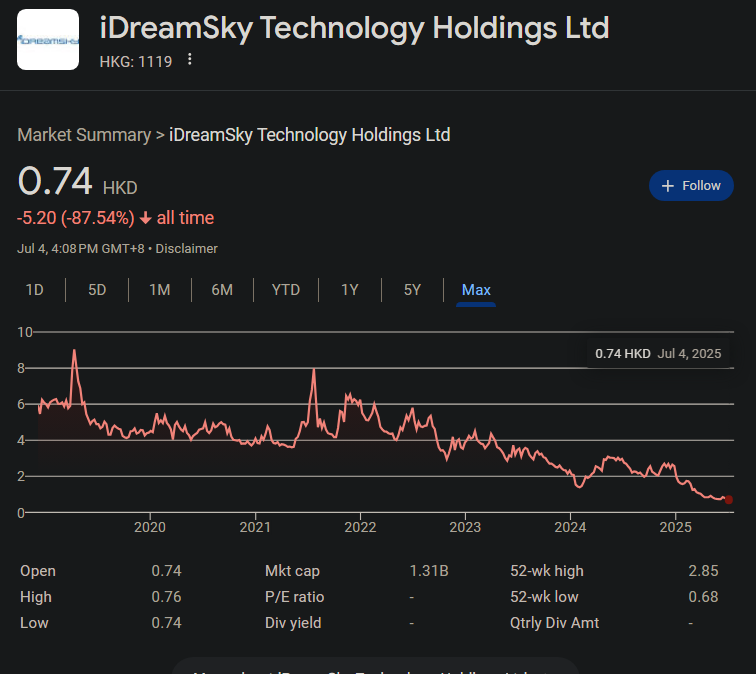
Task: Click the 2023 label on chart axis
Action: (x=465, y=527)
